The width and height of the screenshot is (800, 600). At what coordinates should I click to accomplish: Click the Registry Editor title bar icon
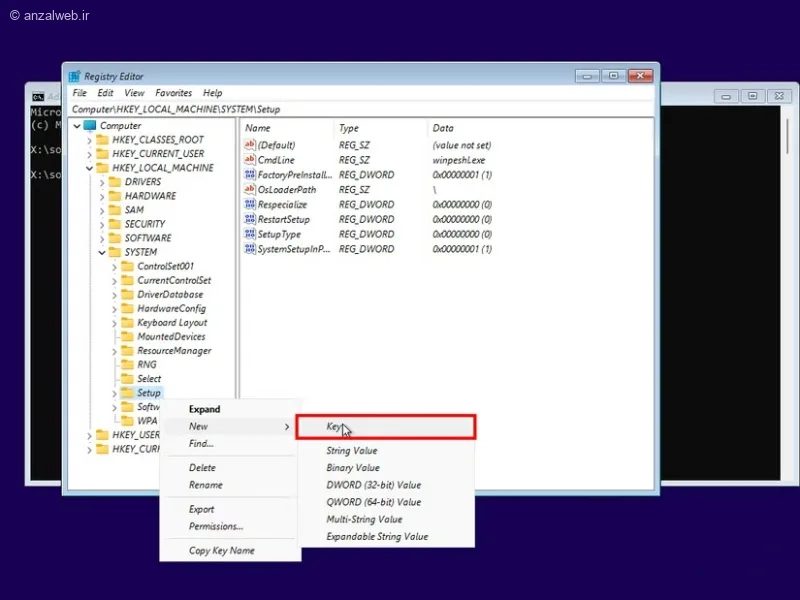pyautogui.click(x=74, y=77)
